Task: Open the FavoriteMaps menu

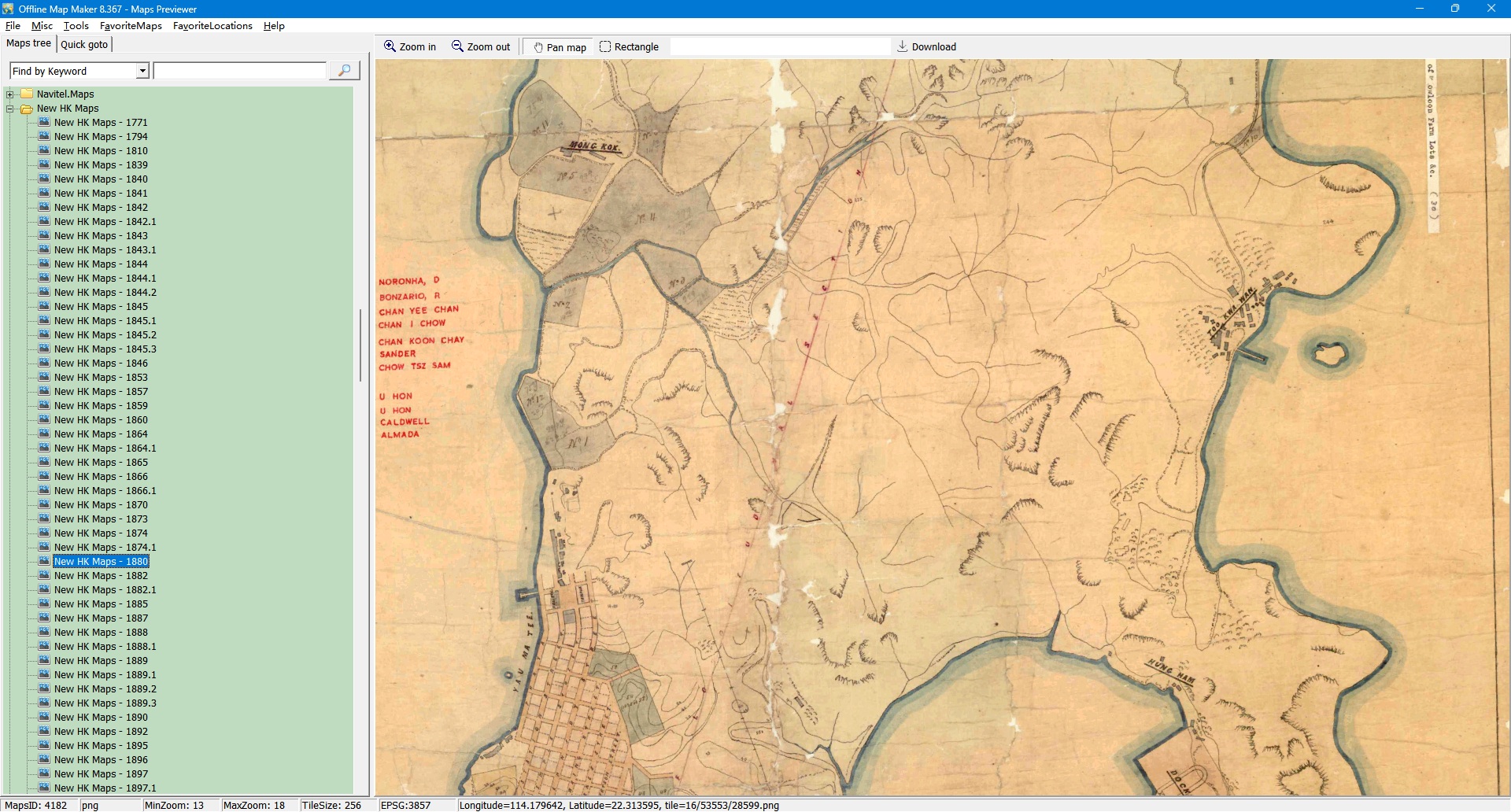Action: [x=131, y=26]
